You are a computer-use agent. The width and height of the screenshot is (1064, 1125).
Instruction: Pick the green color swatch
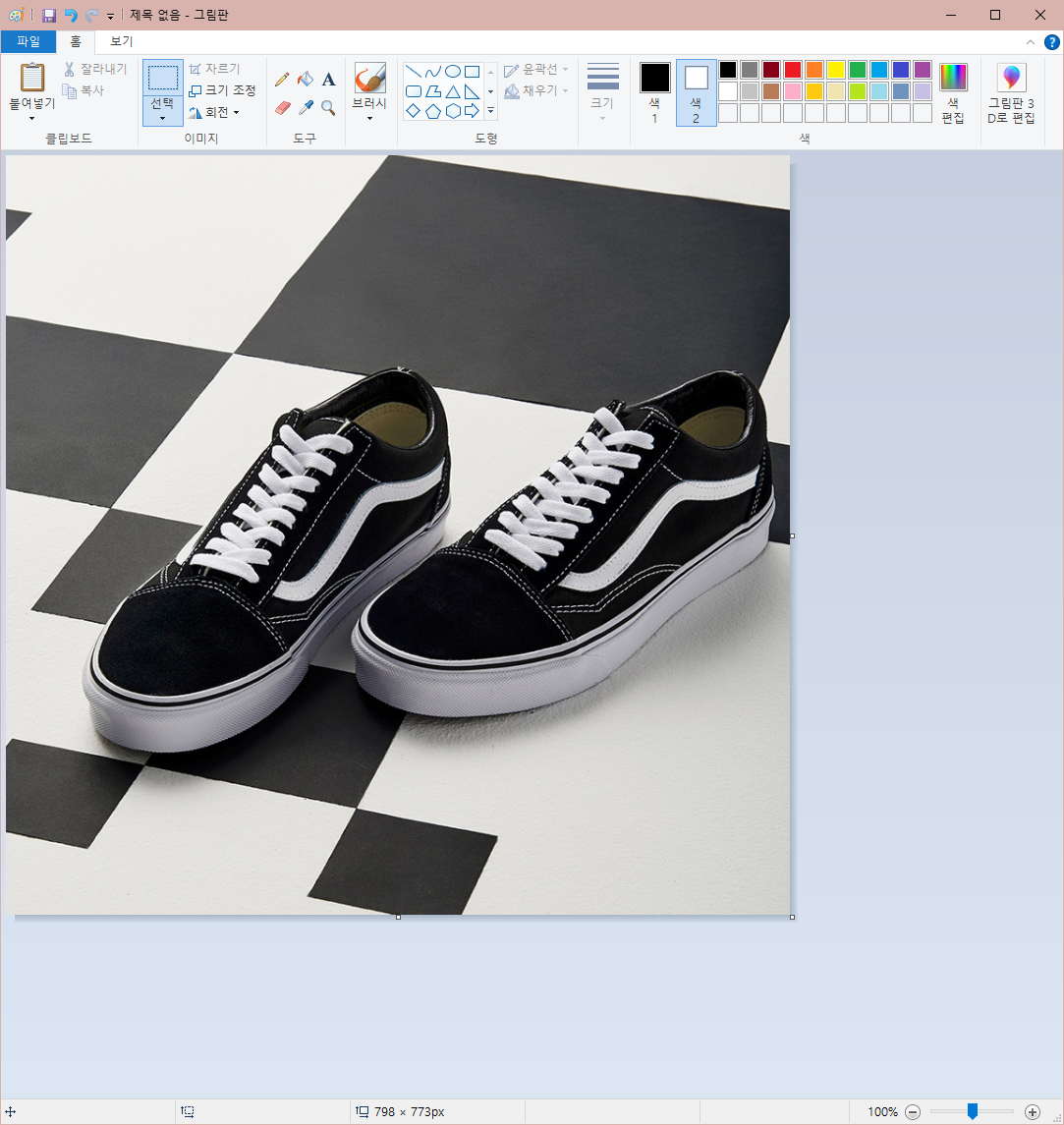(858, 70)
